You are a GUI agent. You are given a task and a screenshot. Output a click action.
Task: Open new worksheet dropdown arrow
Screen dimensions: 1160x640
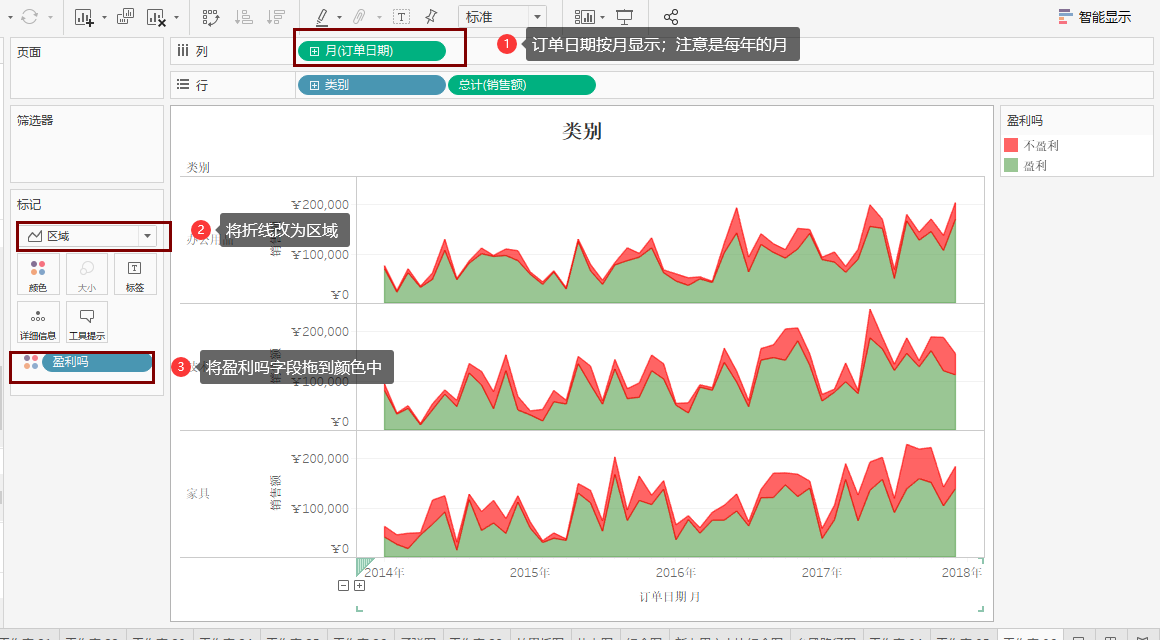(104, 17)
